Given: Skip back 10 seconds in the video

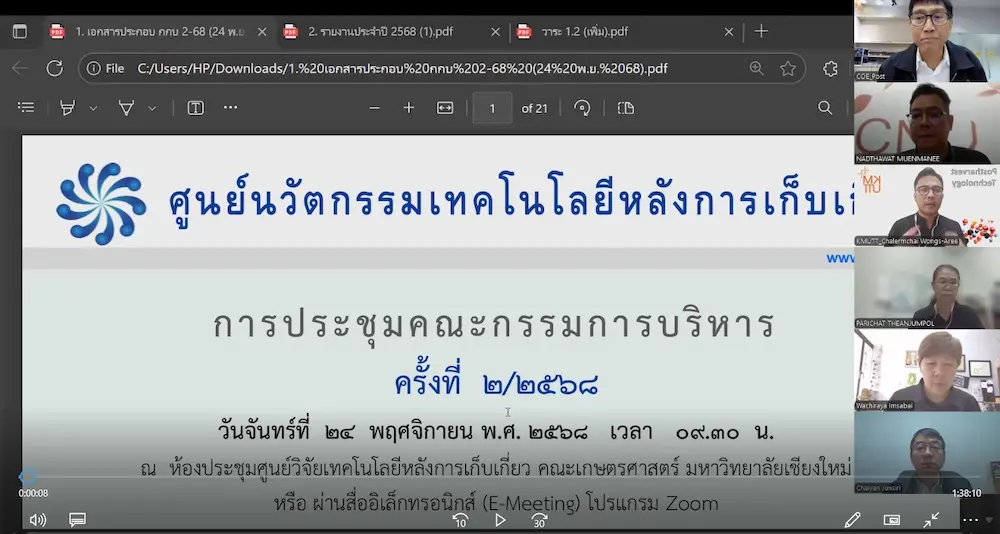Looking at the screenshot, I should point(460,520).
